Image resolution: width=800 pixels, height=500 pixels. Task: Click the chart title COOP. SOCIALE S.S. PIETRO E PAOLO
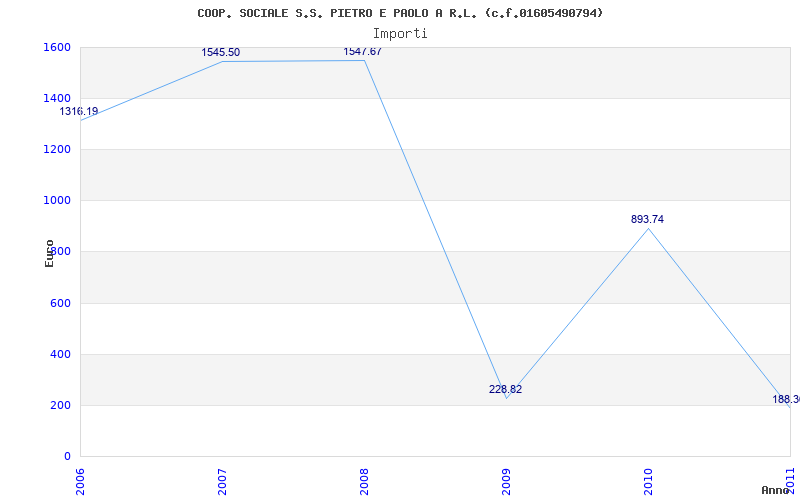(x=400, y=13)
